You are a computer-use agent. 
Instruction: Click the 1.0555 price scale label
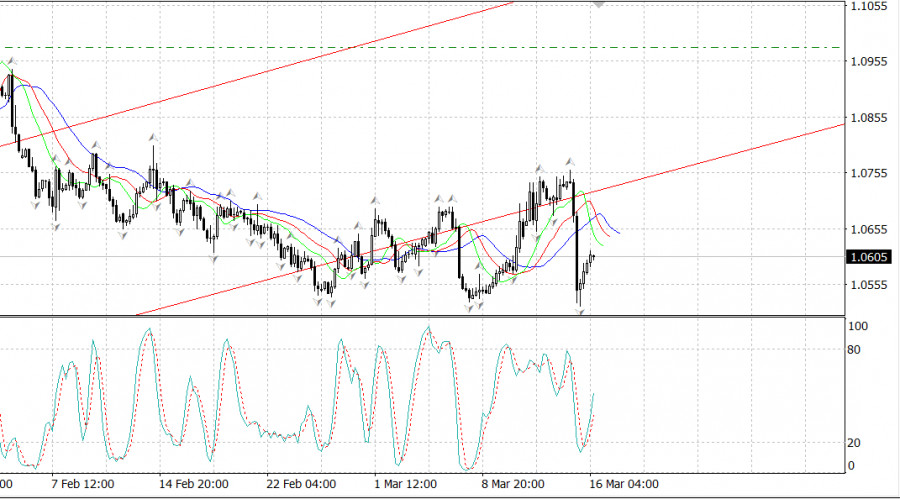(868, 285)
